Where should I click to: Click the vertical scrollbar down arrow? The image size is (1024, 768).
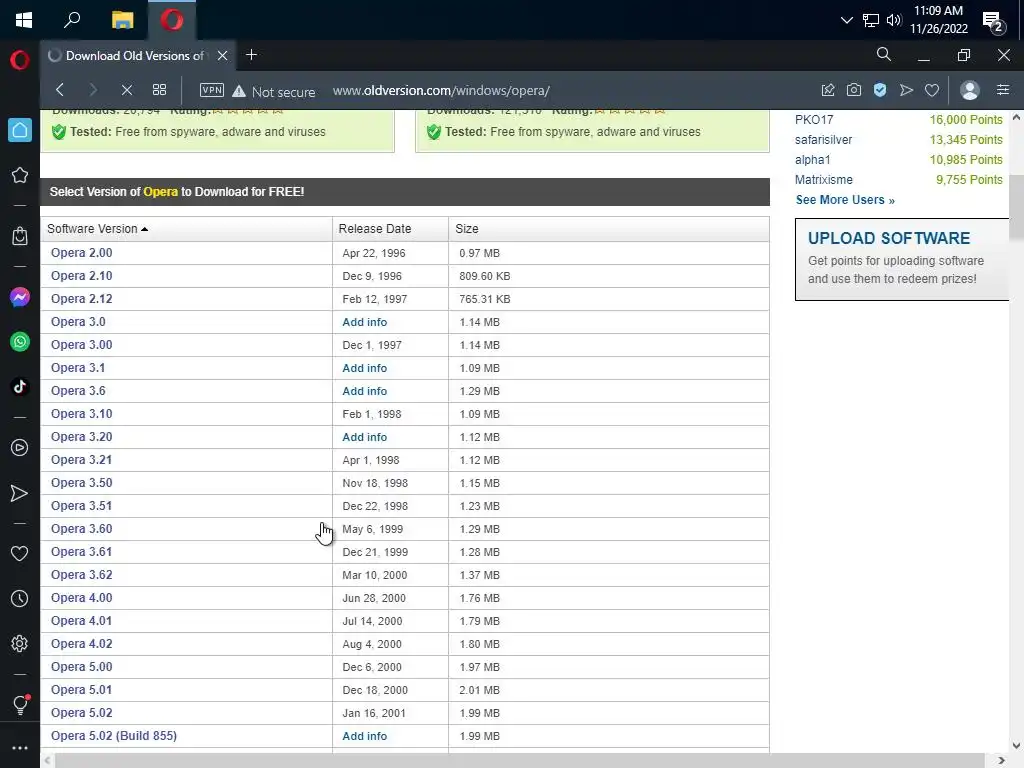click(1016, 746)
